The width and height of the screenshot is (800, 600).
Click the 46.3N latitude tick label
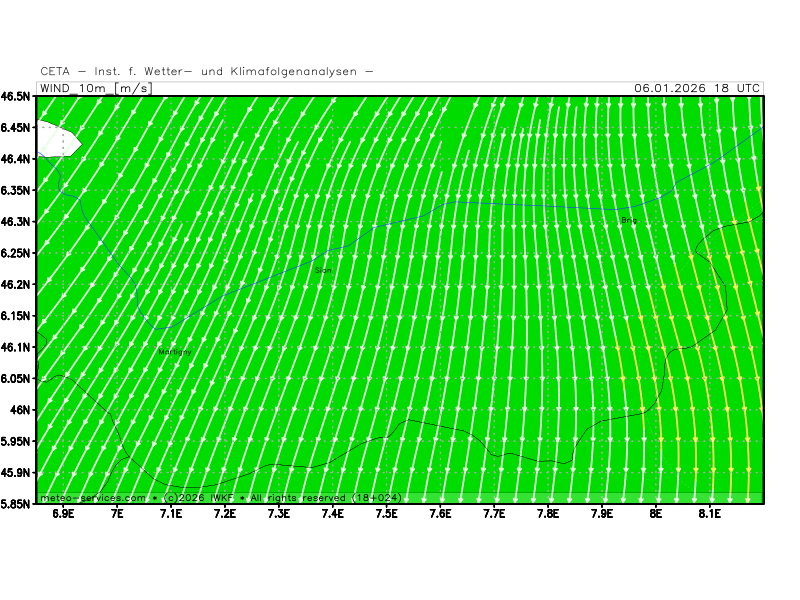[x=17, y=222]
